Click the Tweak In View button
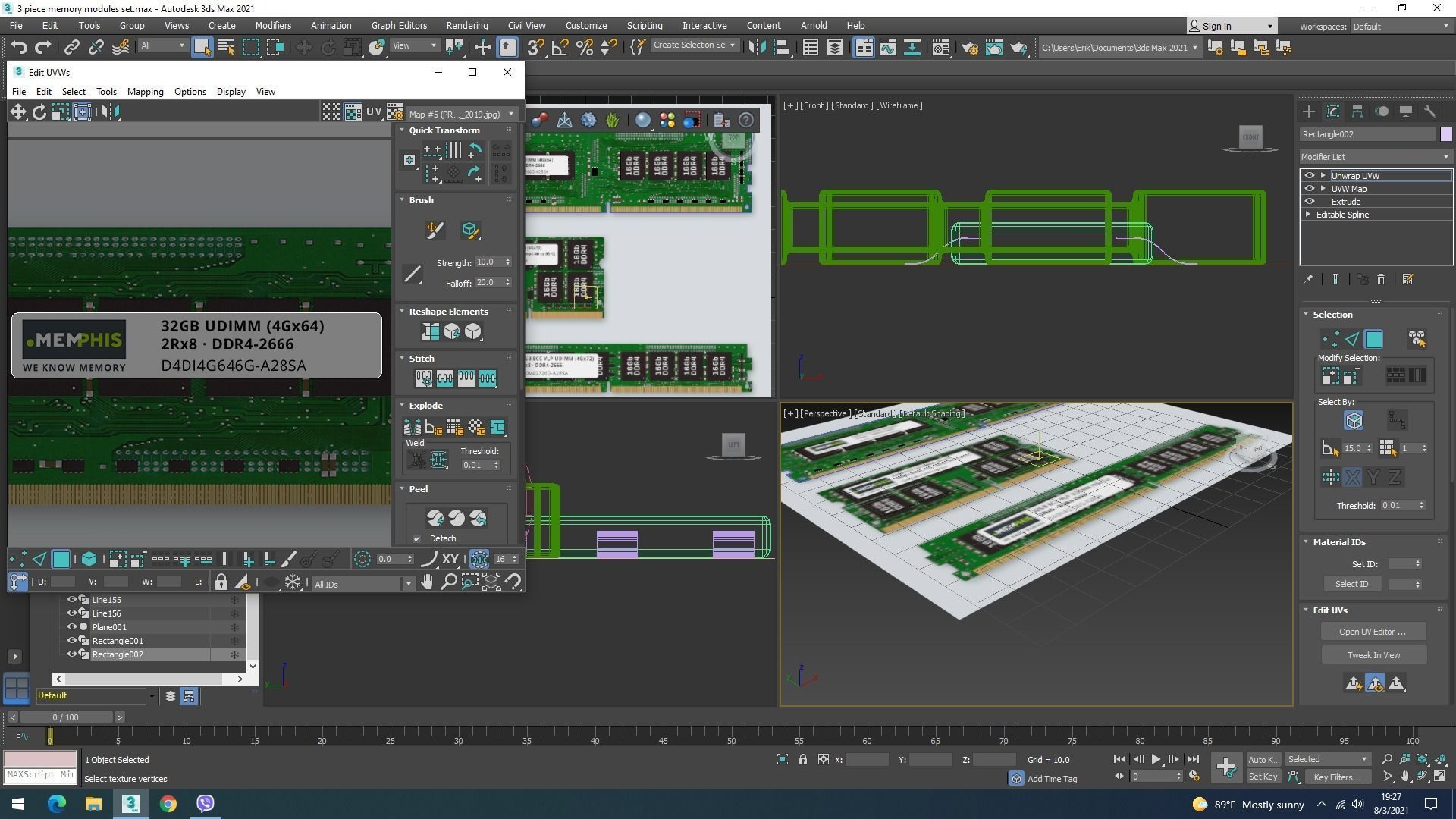The image size is (1456, 819). (x=1373, y=655)
